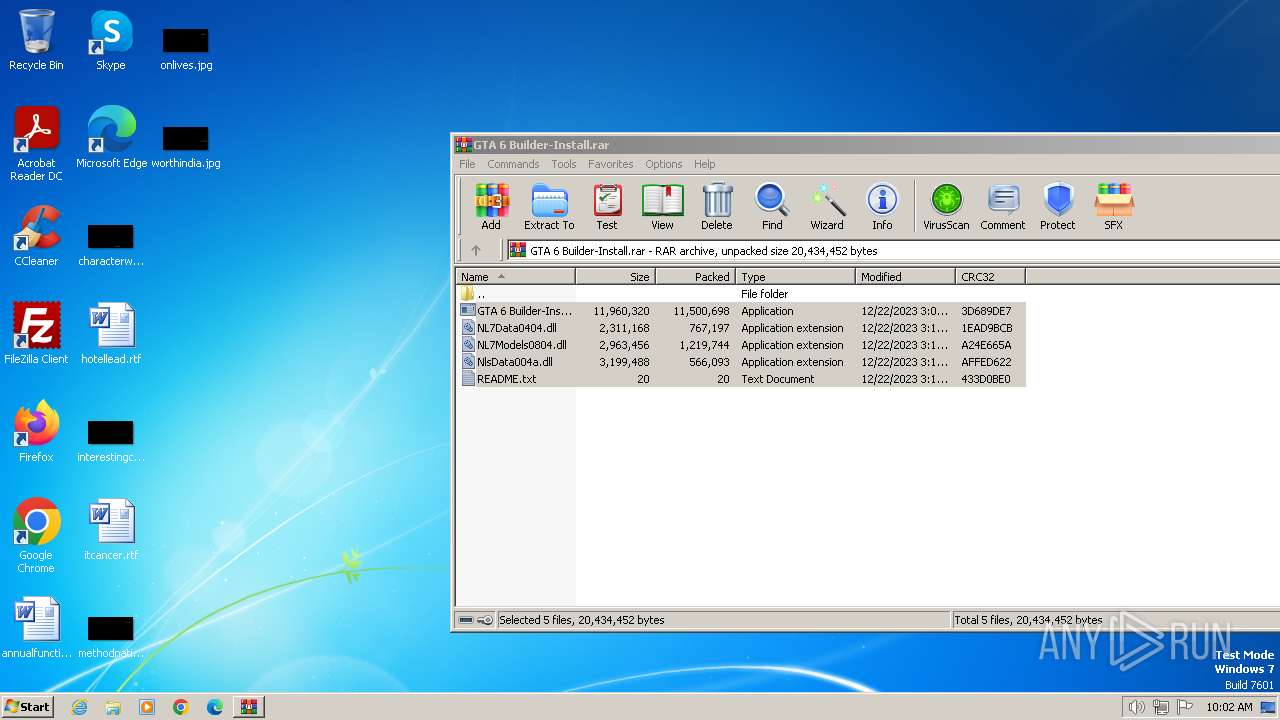The image size is (1280, 720).
Task: Select itcancer.rtf desktop file
Action: click(x=111, y=530)
